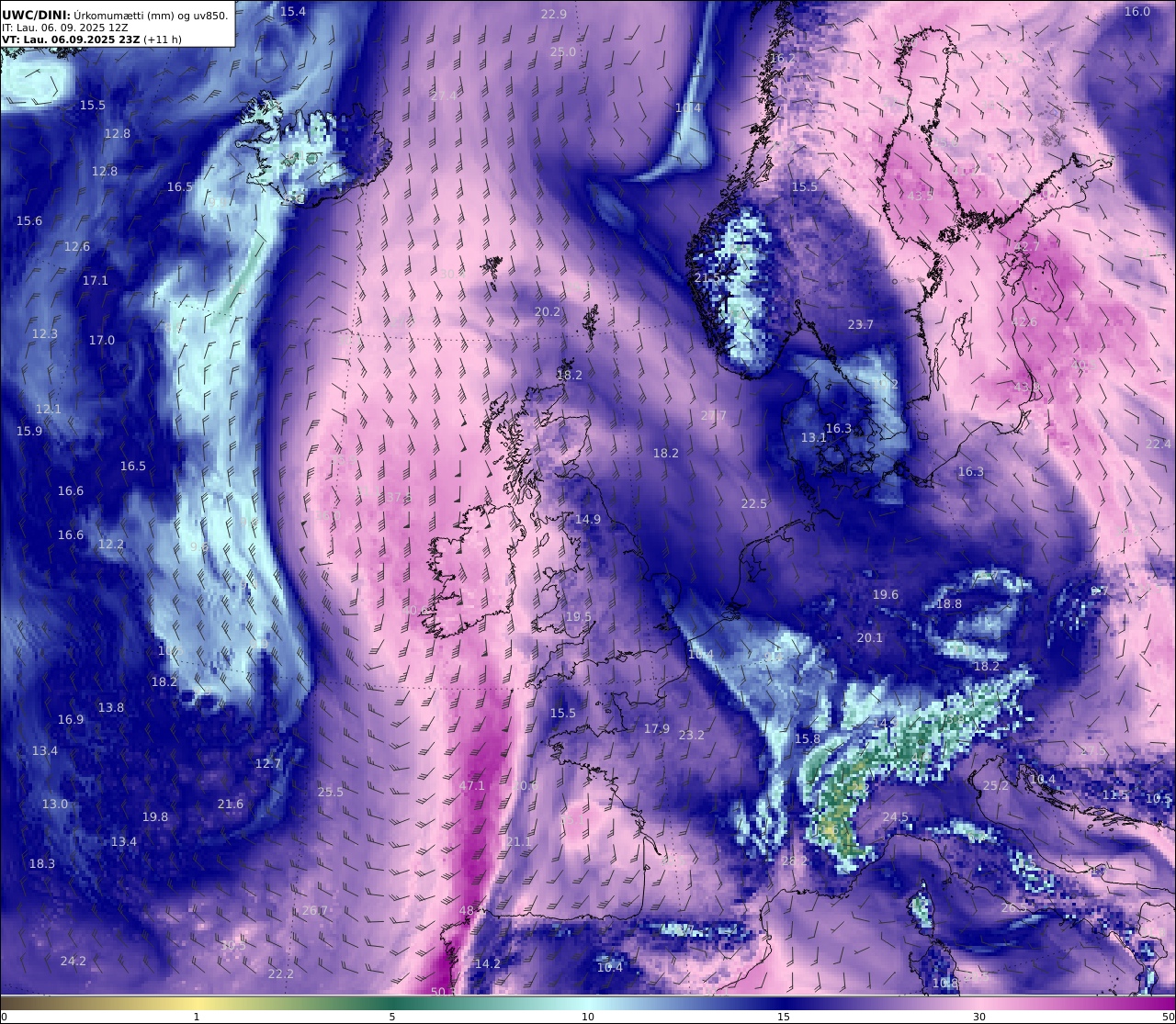Click the '21.6' value label

tap(231, 804)
